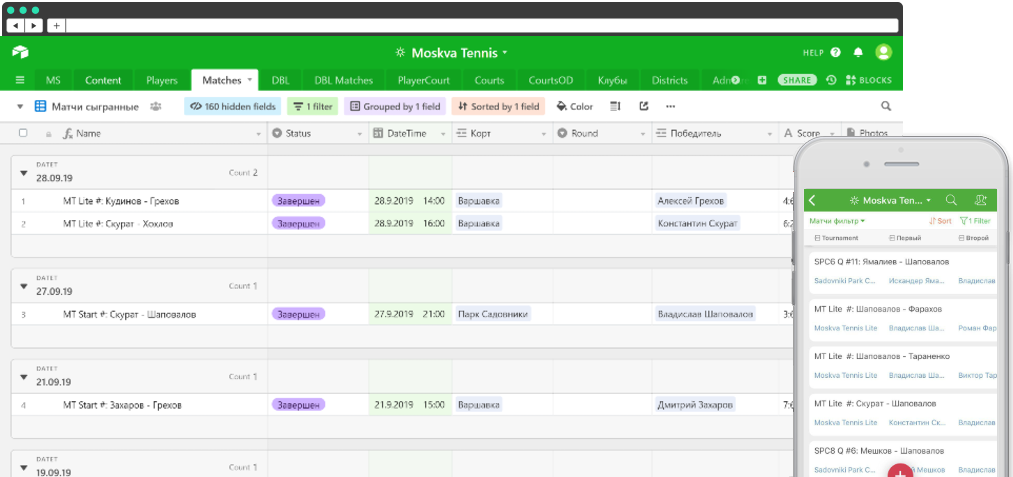Viewport: 1013px width, 477px height.
Task: Open the Color options
Action: (574, 107)
